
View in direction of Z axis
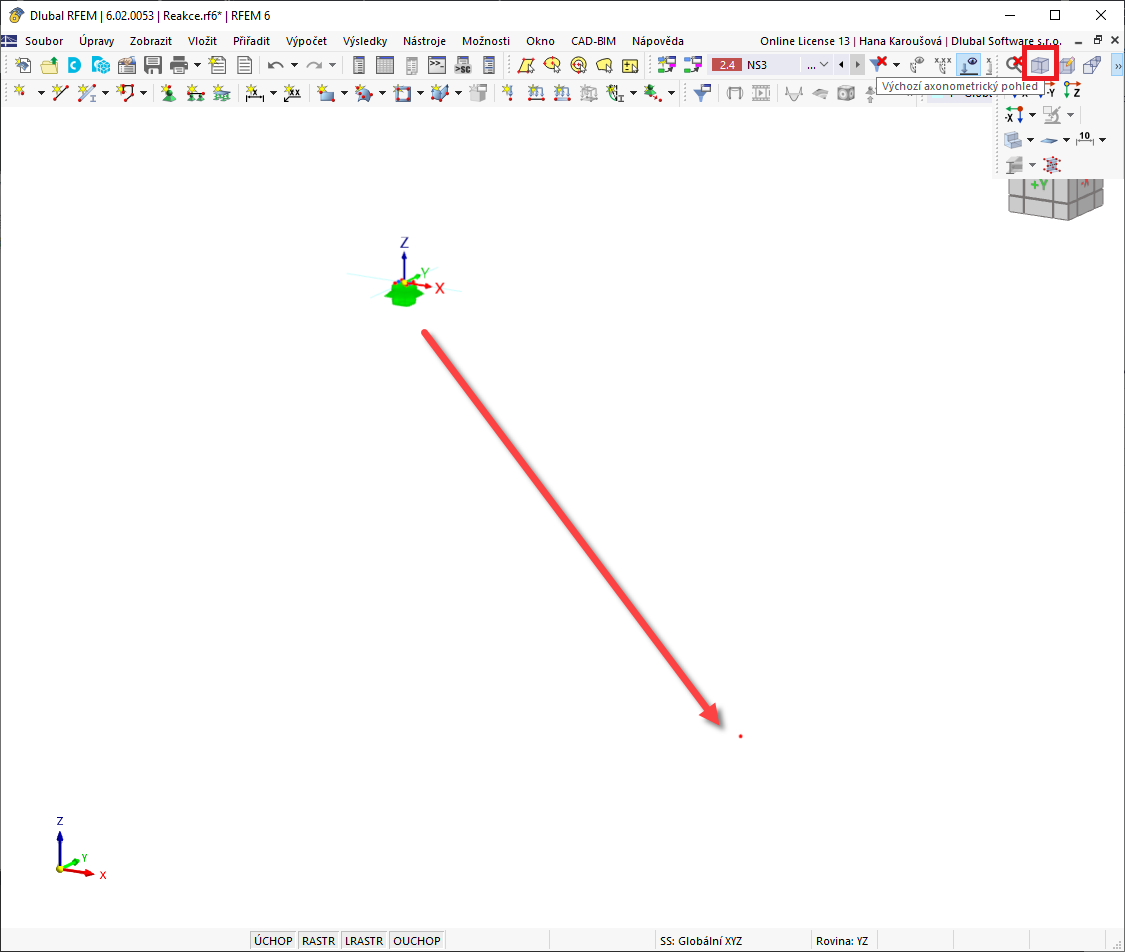coord(1073,90)
